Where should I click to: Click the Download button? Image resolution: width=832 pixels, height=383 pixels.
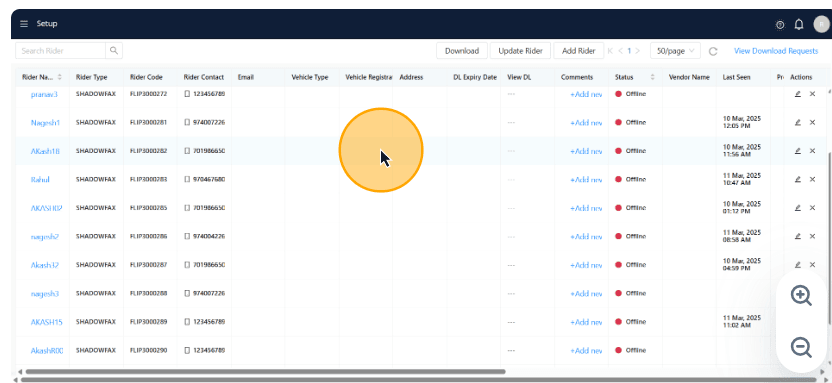[x=462, y=51]
